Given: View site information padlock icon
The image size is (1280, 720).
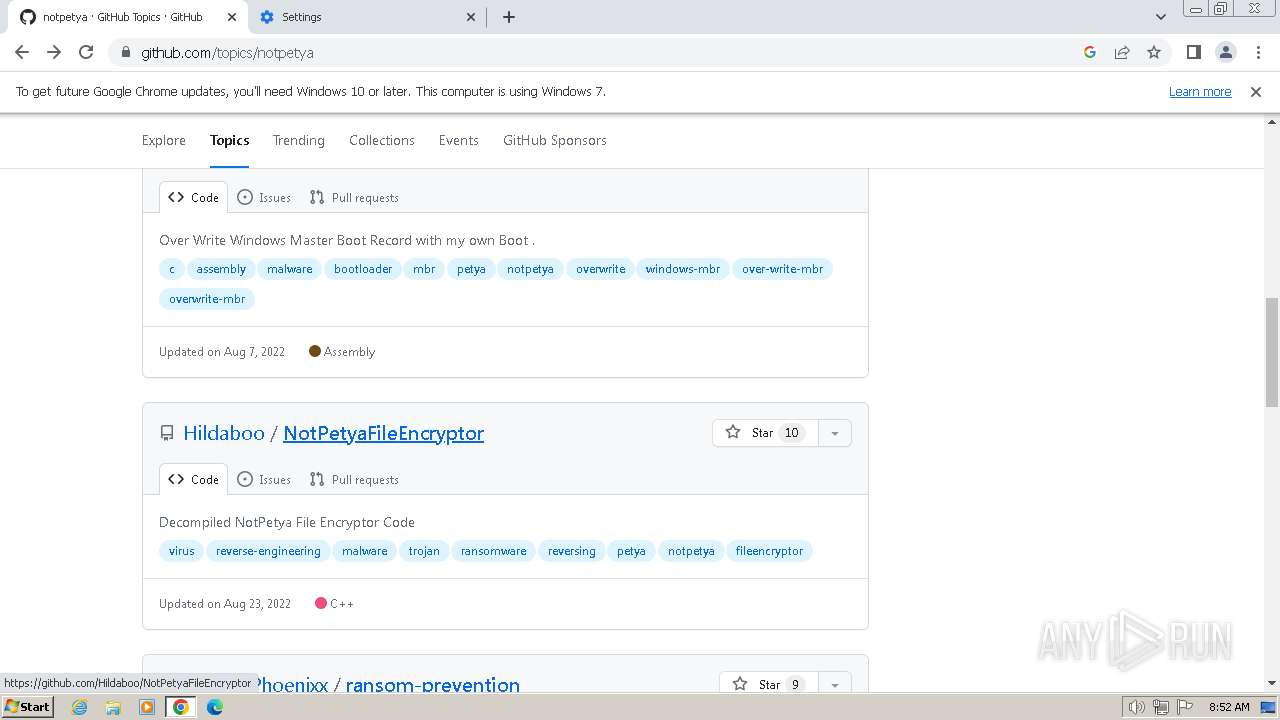Looking at the screenshot, I should [126, 52].
